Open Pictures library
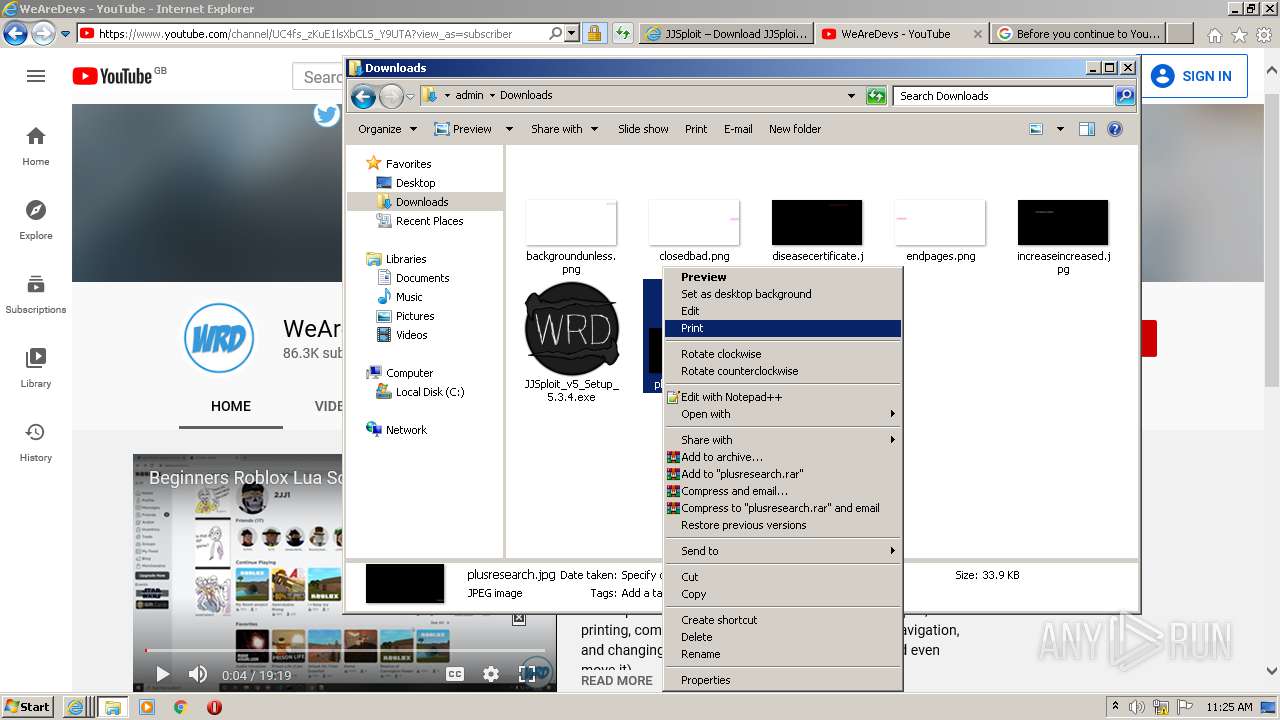Image resolution: width=1280 pixels, height=720 pixels. (415, 316)
